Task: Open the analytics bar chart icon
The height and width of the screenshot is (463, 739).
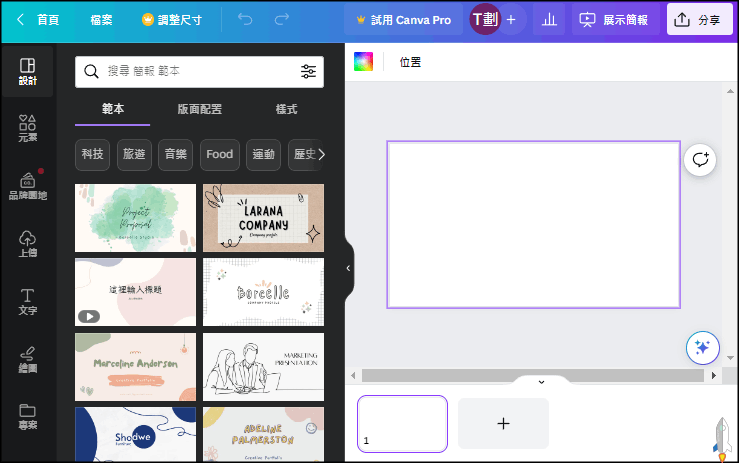Action: pos(549,20)
